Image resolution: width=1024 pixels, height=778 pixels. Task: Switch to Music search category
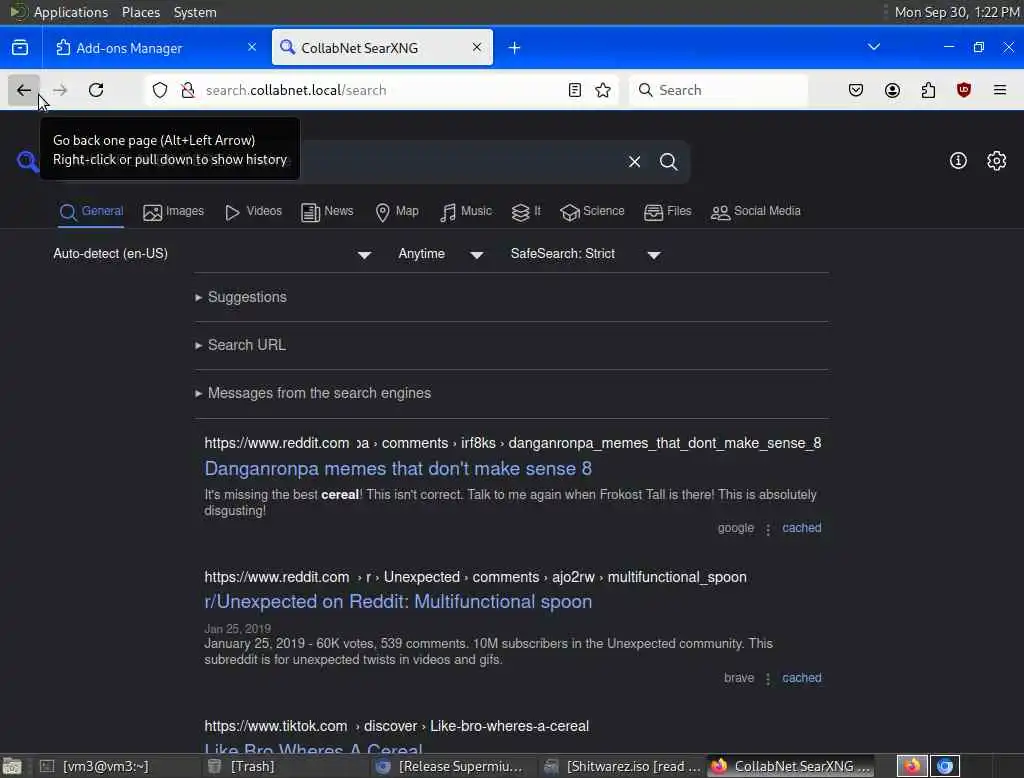466,212
